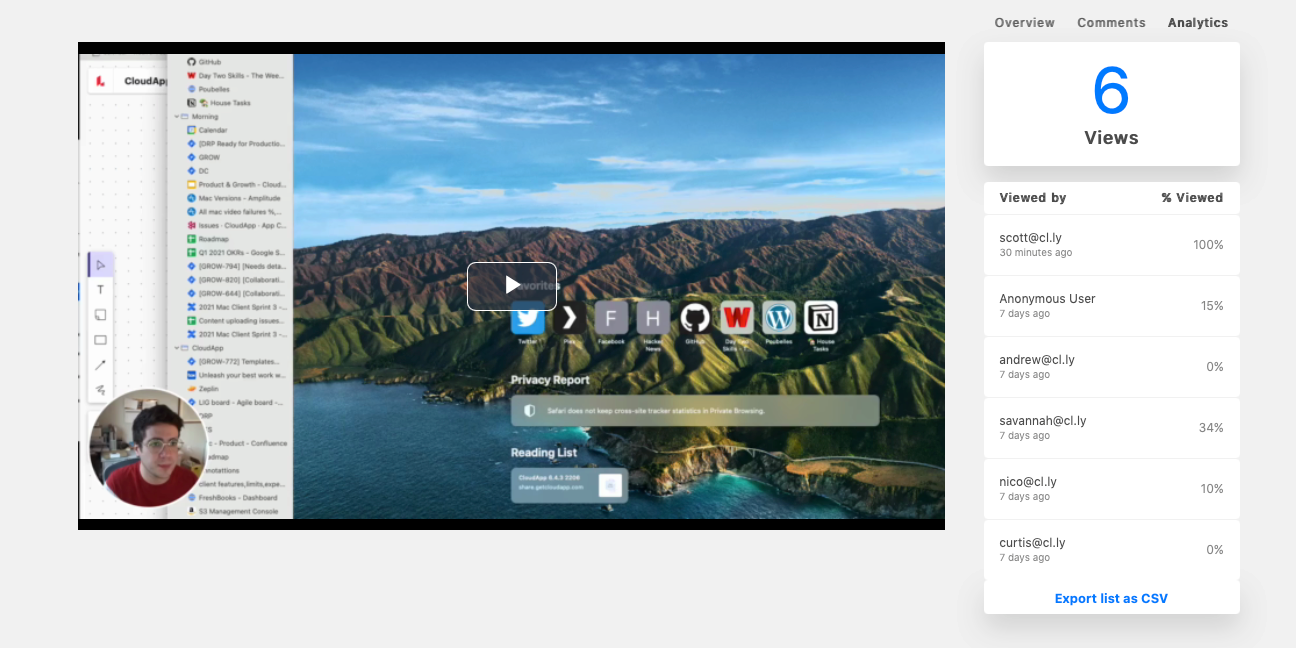Viewport: 1296px width, 648px height.
Task: Click the Facebook F favorite tile in video
Action: tap(611, 318)
